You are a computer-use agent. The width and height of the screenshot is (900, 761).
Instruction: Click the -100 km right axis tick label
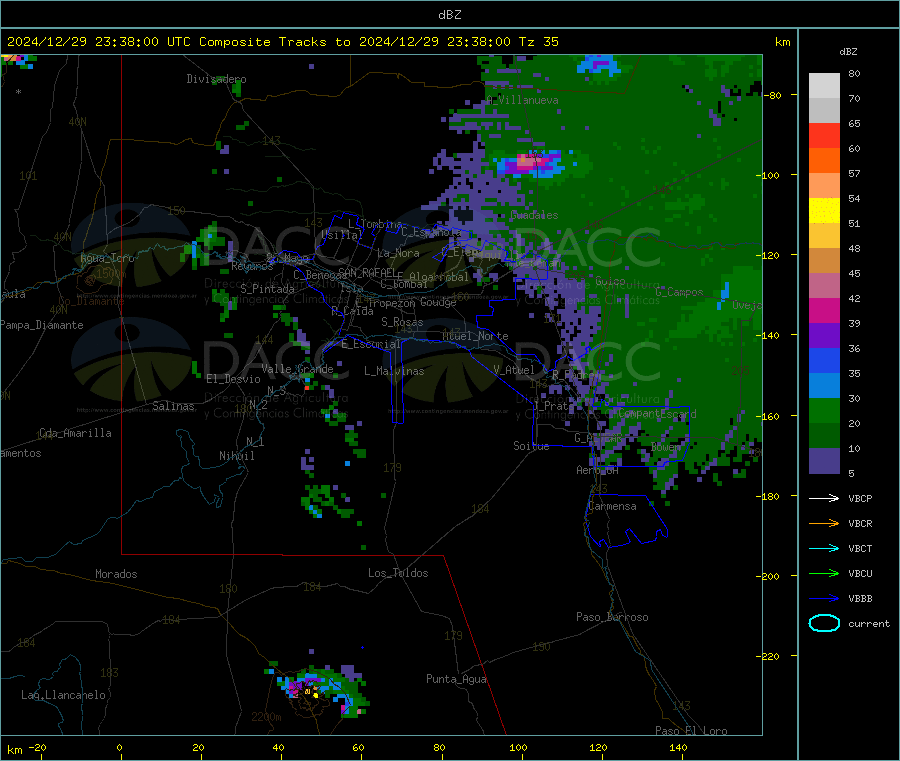tap(767, 175)
